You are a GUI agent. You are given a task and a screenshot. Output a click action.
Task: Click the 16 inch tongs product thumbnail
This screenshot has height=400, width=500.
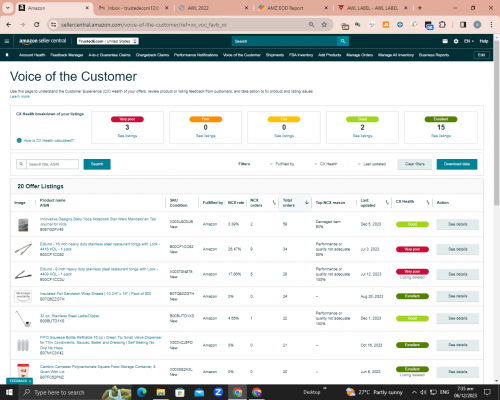click(x=23, y=249)
